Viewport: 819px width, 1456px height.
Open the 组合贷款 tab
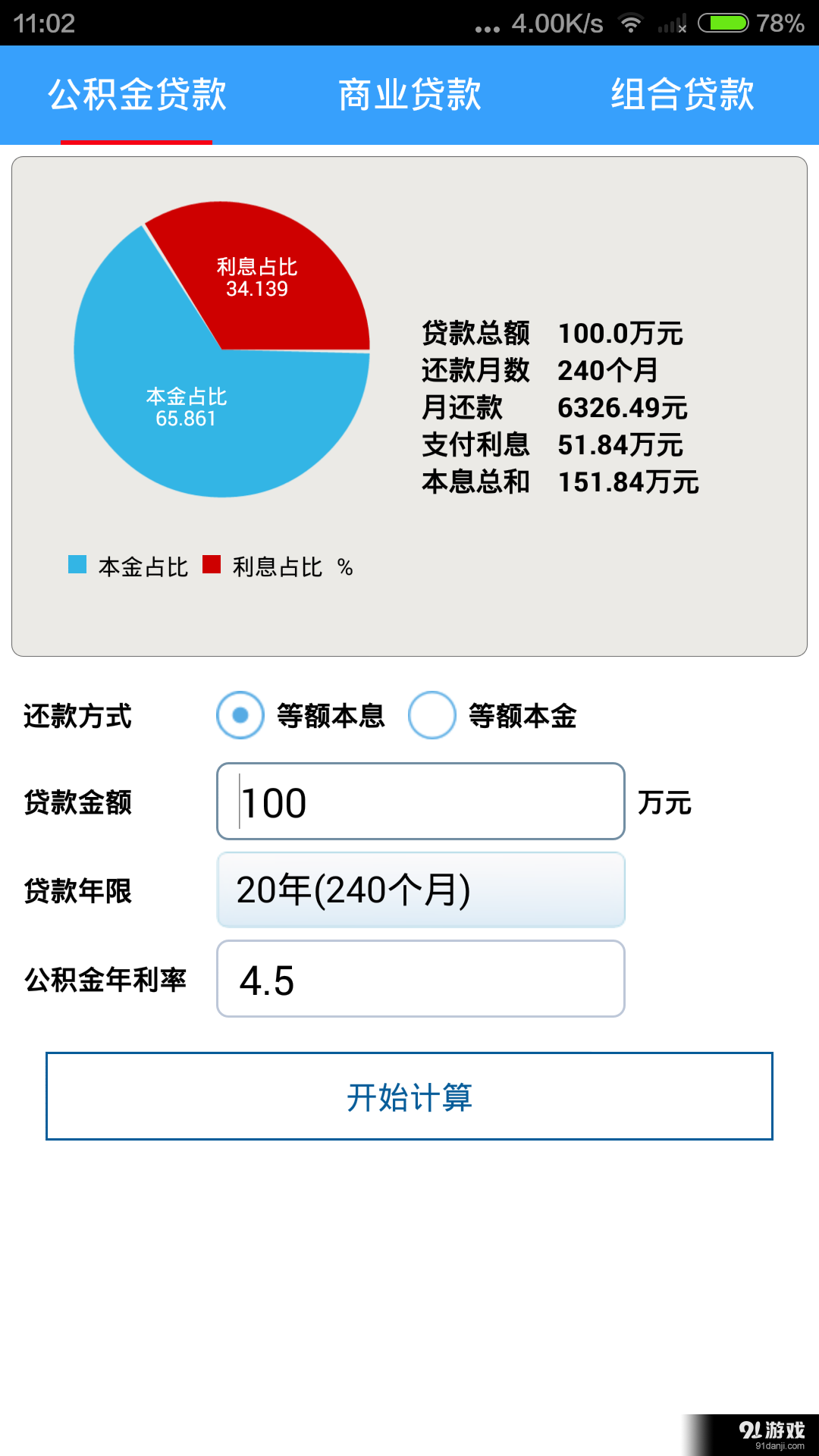point(682,94)
